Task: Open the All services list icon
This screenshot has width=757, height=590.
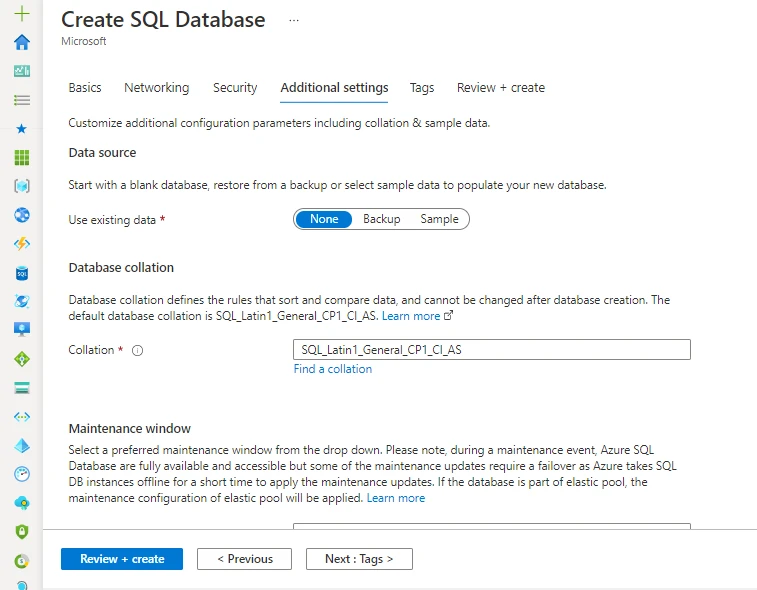Action: click(x=22, y=100)
